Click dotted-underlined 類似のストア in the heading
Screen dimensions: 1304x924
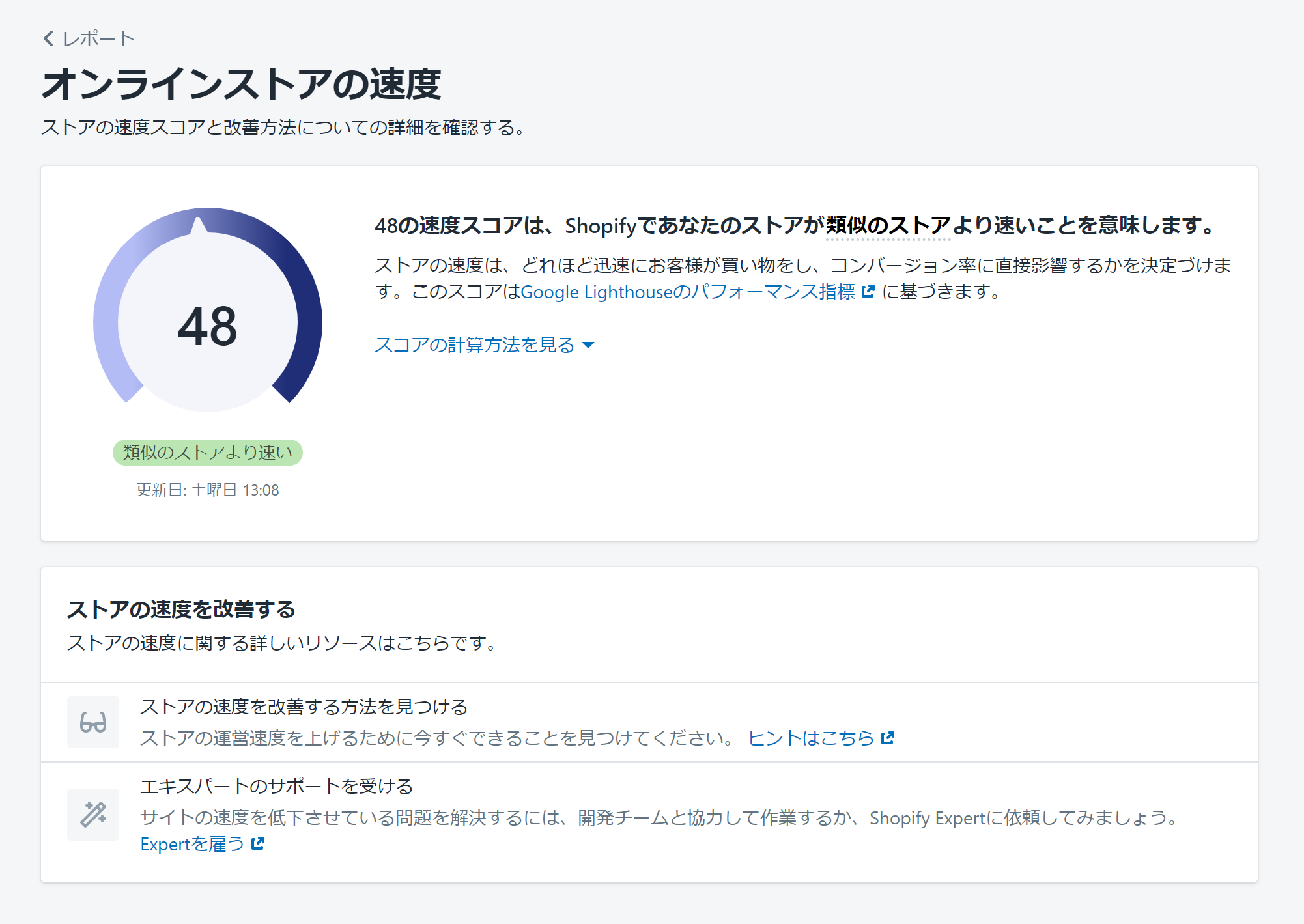pos(888,225)
